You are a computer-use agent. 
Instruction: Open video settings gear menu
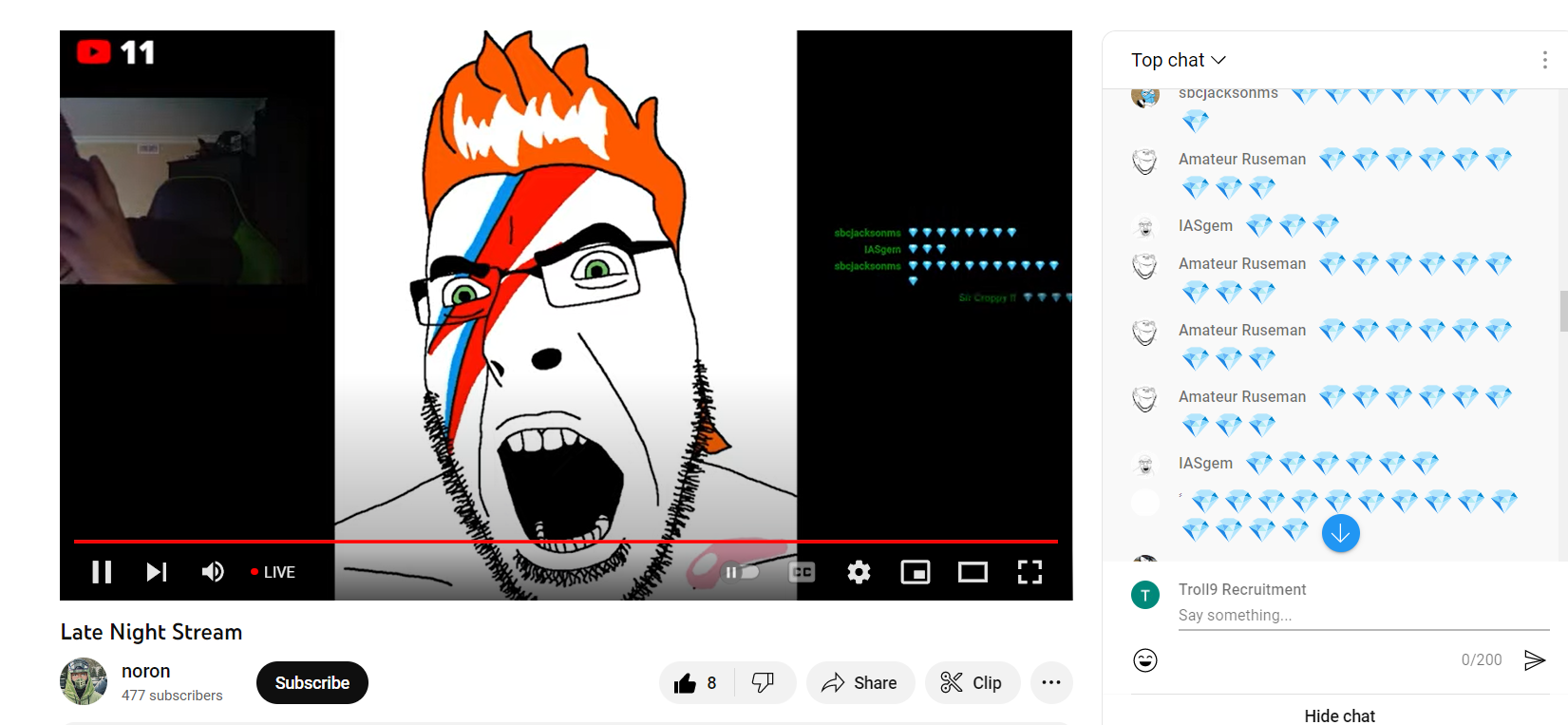[x=859, y=572]
